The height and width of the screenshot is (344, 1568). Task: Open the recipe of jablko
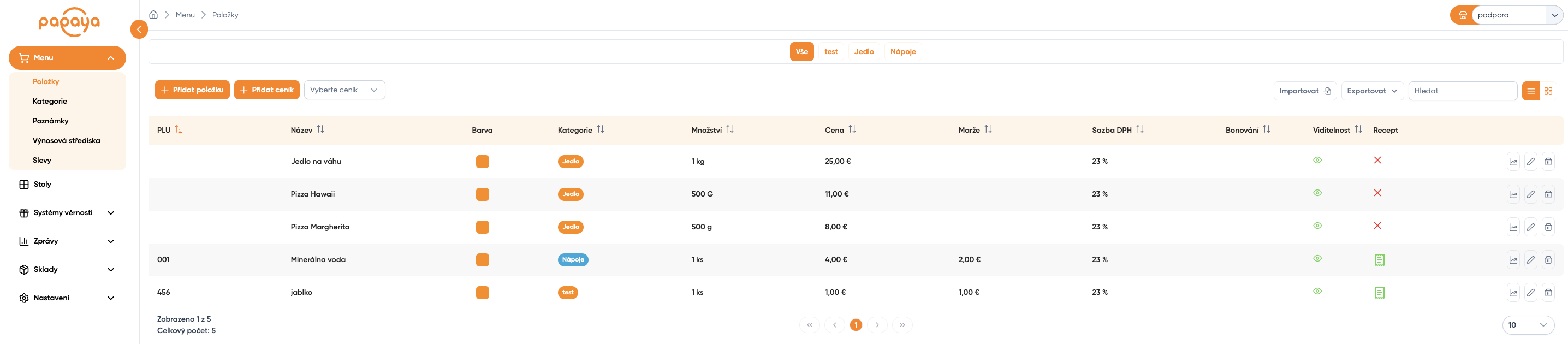[x=1379, y=293]
